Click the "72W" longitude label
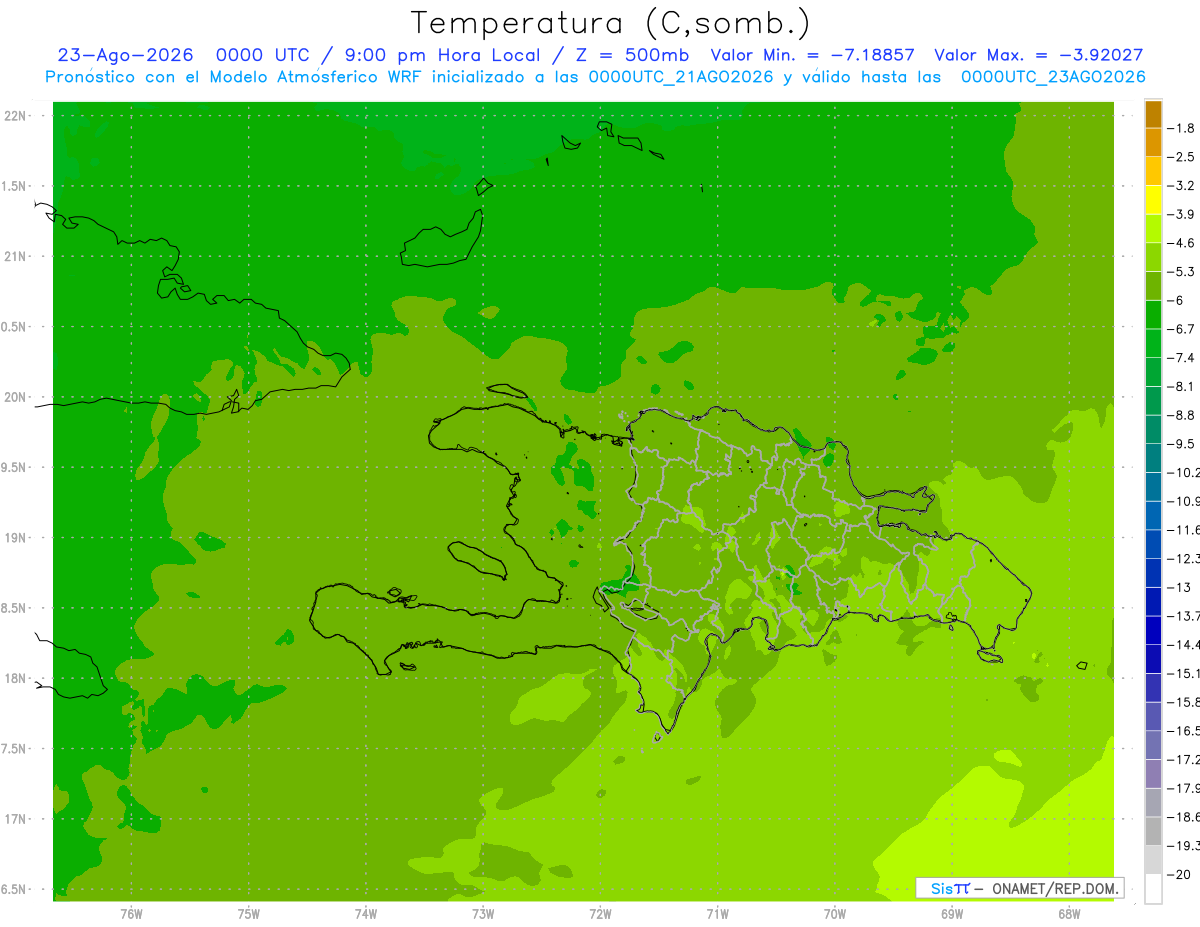1200x927 pixels. (x=600, y=914)
